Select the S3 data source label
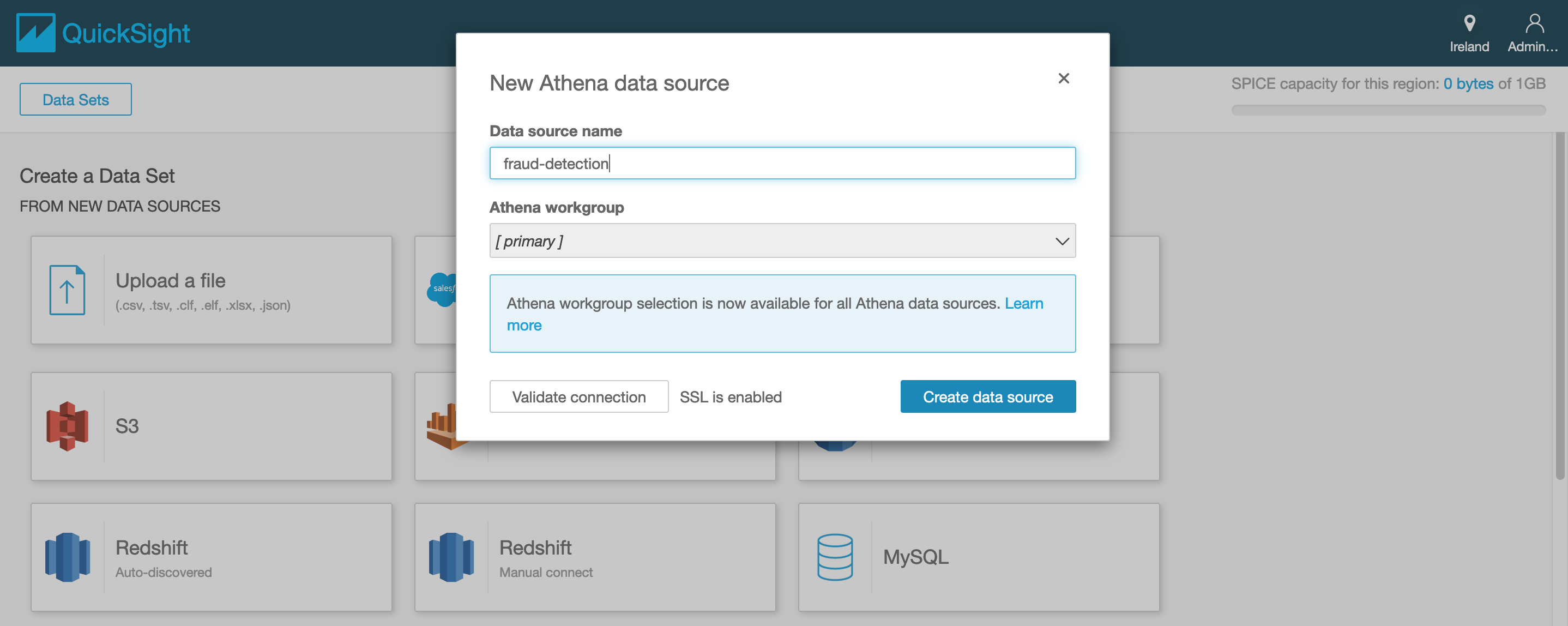Screen dimensions: 1568x626 coord(127,426)
